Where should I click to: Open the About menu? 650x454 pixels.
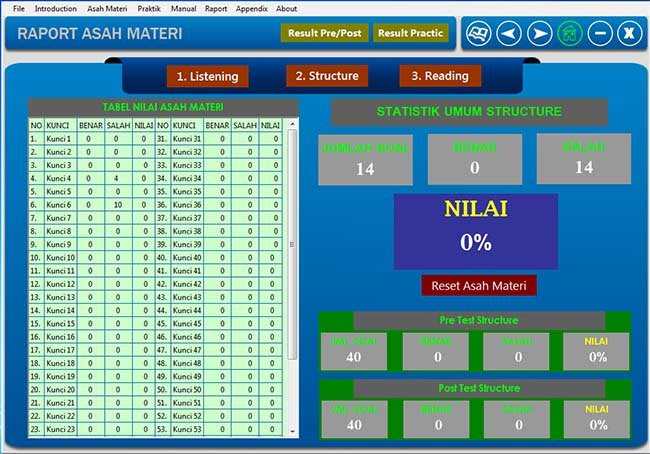(x=286, y=8)
